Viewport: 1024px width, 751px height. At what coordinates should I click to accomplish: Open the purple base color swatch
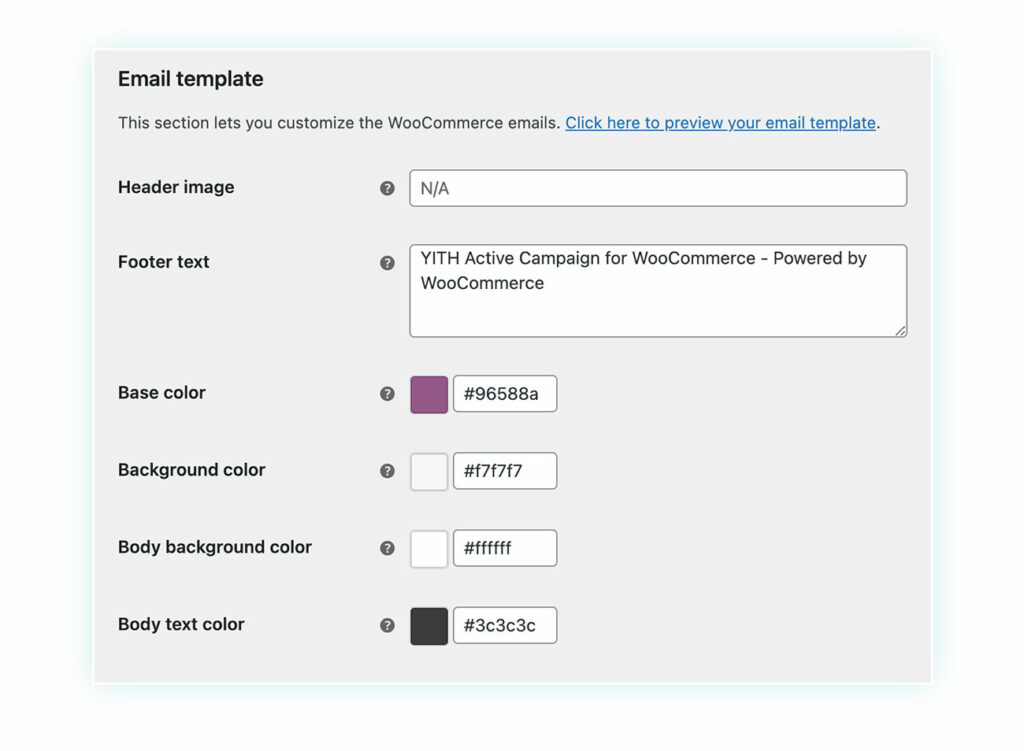click(x=428, y=394)
